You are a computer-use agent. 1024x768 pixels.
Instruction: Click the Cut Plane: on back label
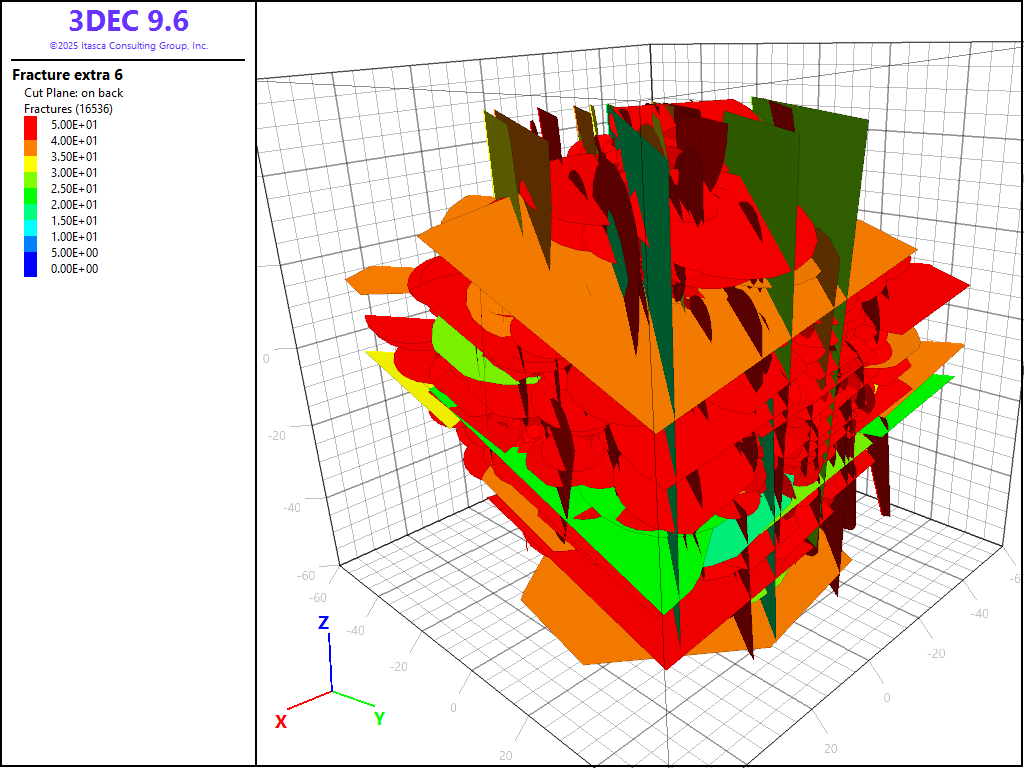74,93
